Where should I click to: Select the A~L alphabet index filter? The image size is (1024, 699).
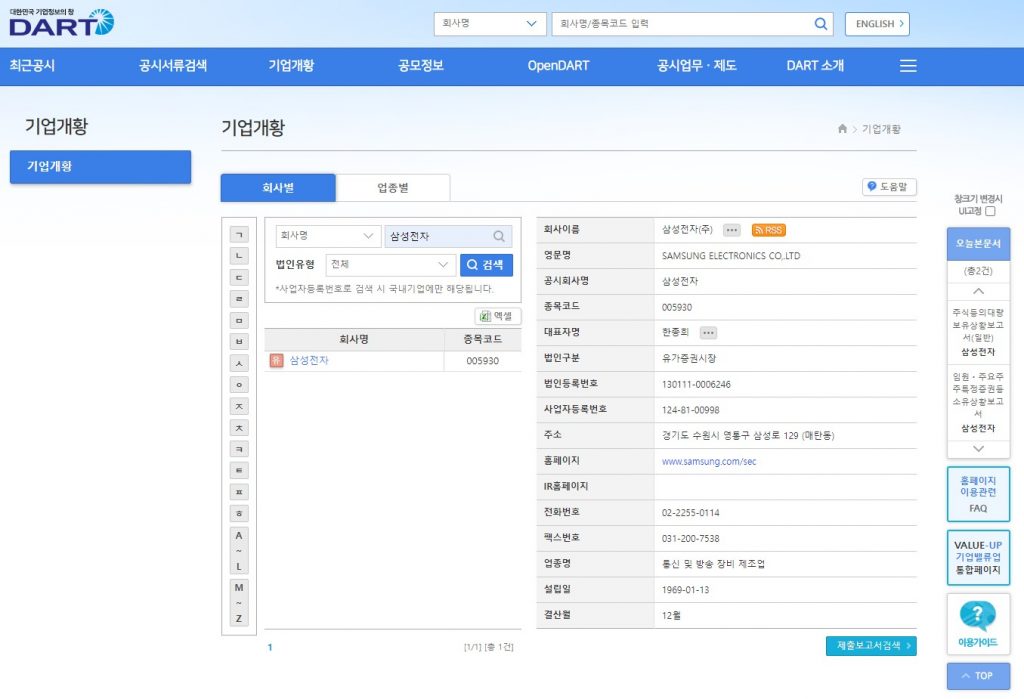(x=239, y=551)
